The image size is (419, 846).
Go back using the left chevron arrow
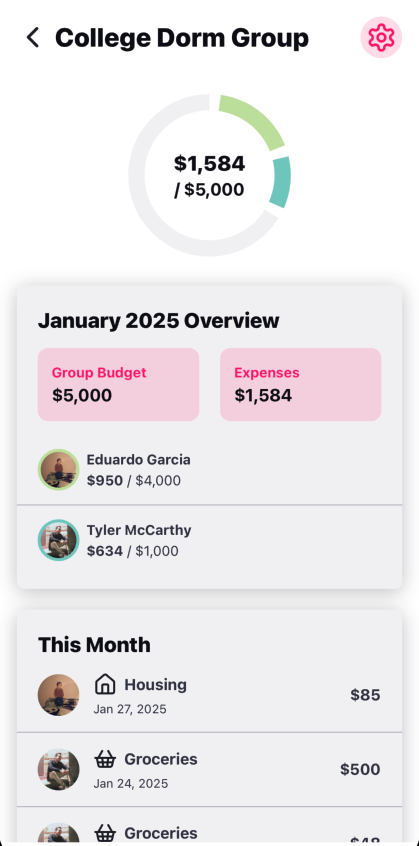pyautogui.click(x=33, y=38)
